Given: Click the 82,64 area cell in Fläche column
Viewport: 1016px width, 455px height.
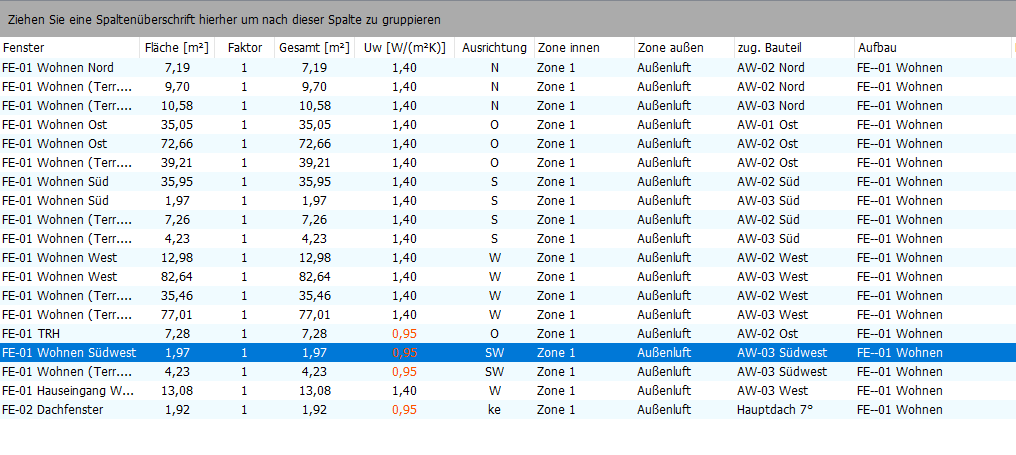Looking at the screenshot, I should (175, 277).
